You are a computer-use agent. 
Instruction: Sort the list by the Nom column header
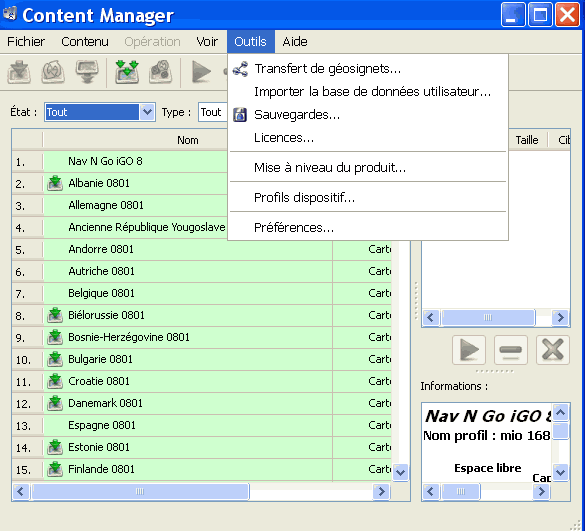pyautogui.click(x=188, y=140)
